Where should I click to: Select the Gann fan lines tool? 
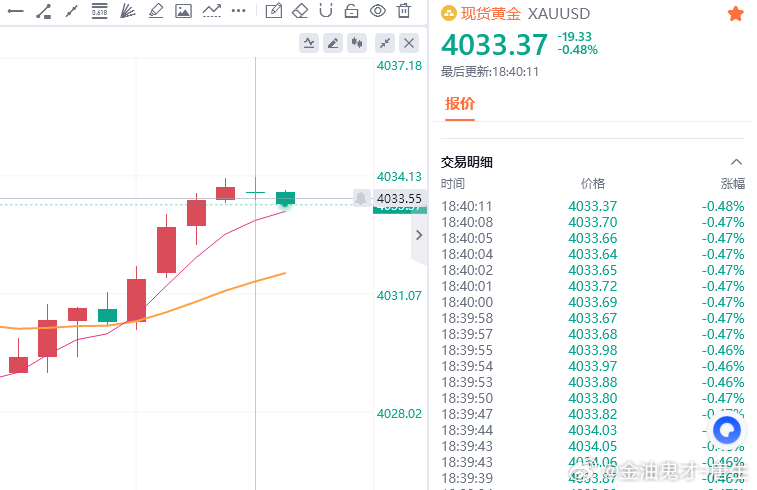(127, 11)
